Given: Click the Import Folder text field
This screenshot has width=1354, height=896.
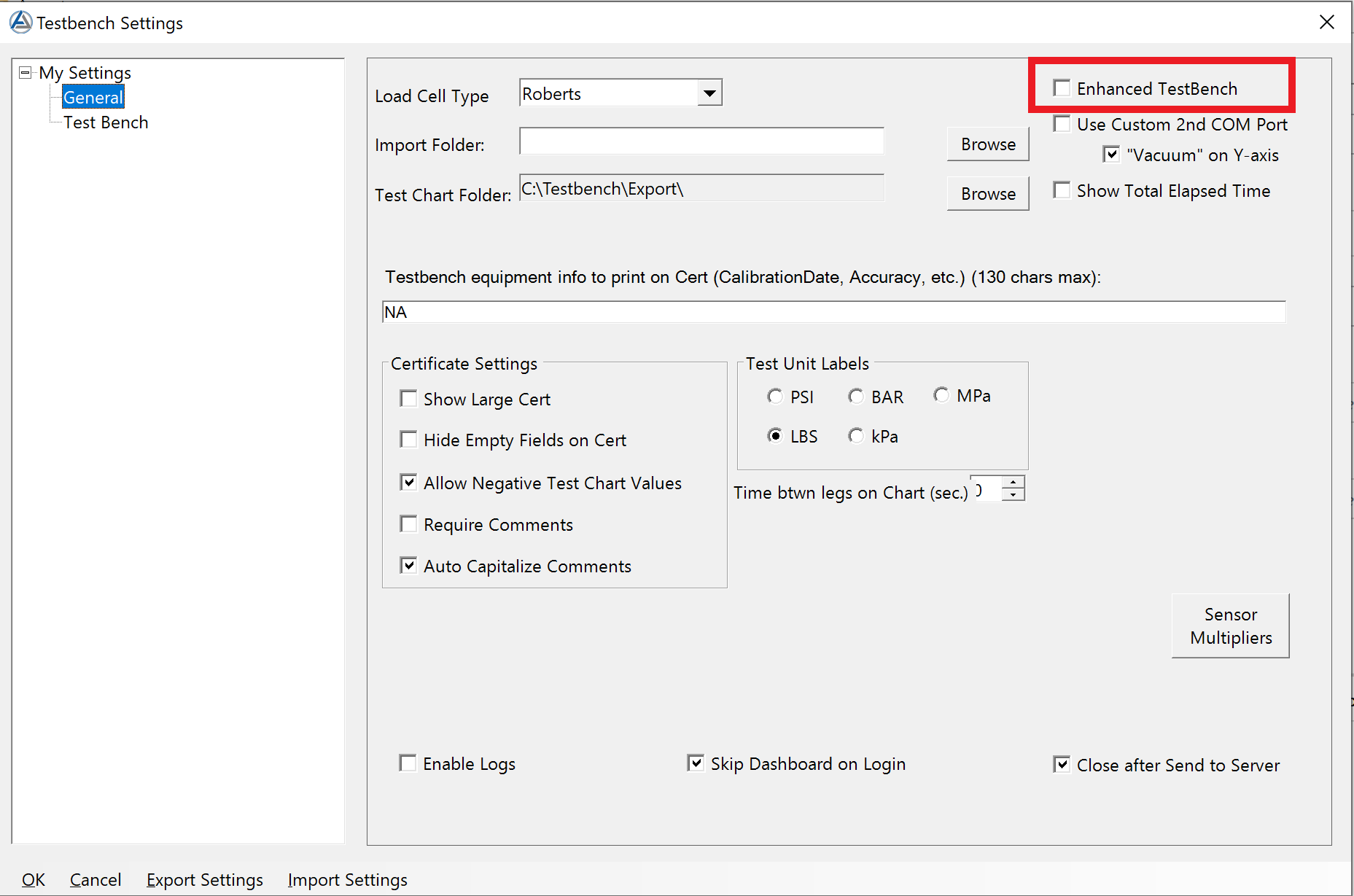Looking at the screenshot, I should (701, 141).
